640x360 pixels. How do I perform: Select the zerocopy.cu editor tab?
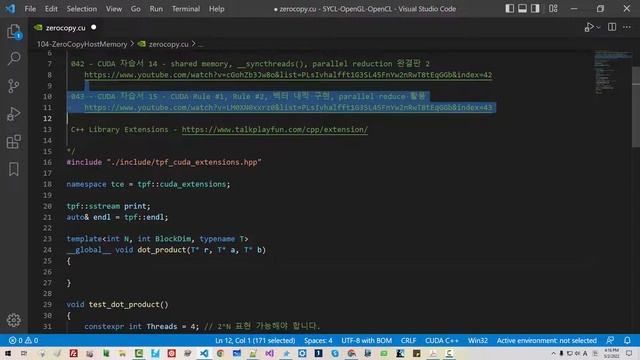tap(65, 28)
